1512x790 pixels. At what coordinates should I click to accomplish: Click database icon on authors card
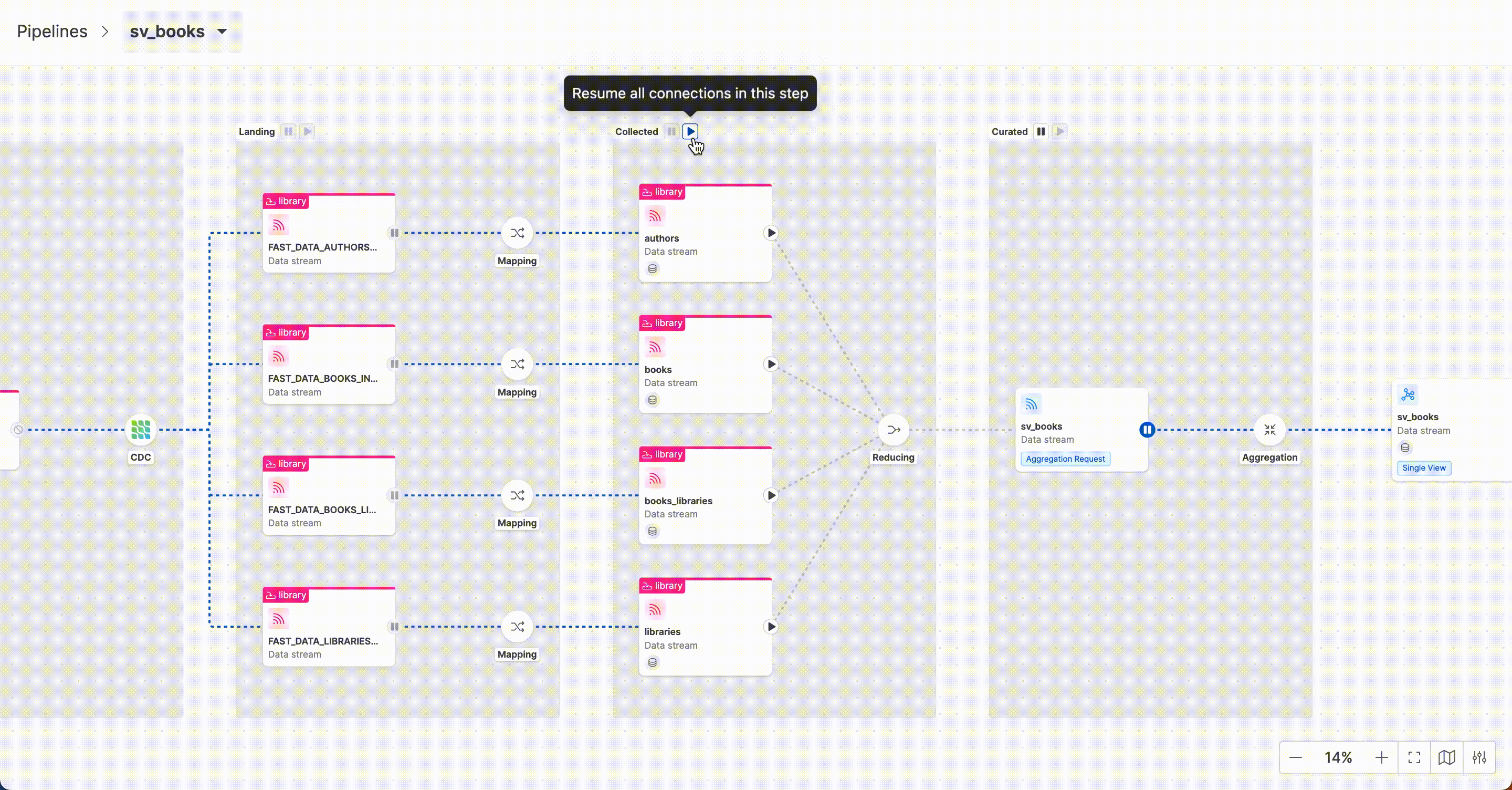[652, 269]
